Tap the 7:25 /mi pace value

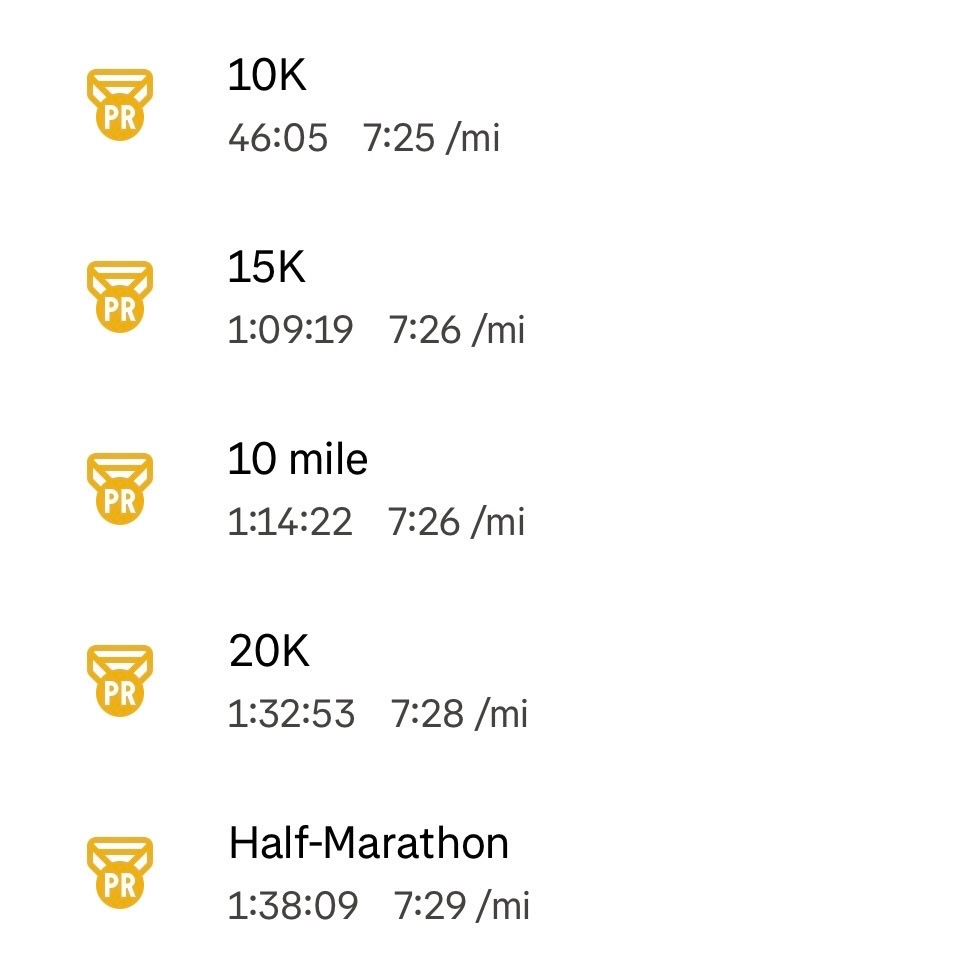pos(431,138)
